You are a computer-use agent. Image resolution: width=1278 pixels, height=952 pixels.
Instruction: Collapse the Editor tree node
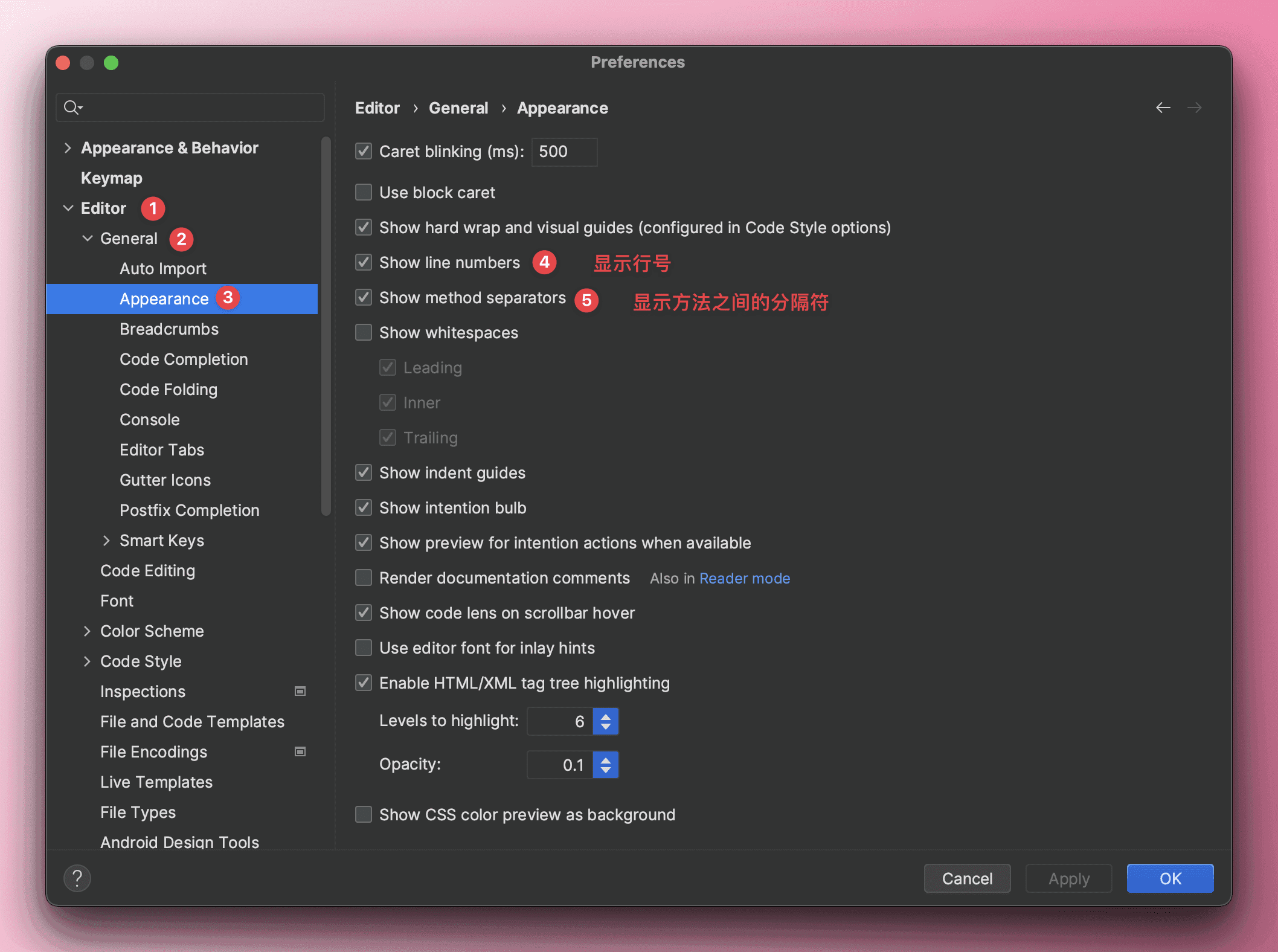(68, 208)
